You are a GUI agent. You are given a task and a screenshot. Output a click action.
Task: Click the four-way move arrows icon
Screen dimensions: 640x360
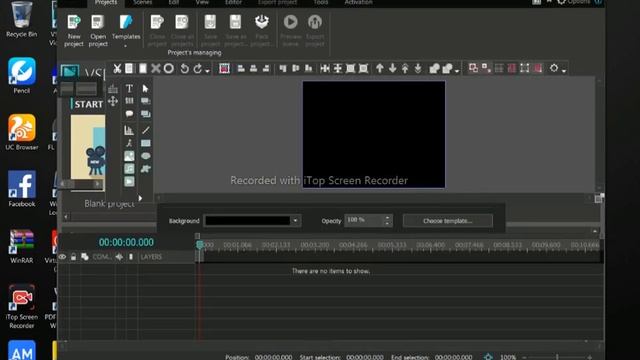click(113, 101)
